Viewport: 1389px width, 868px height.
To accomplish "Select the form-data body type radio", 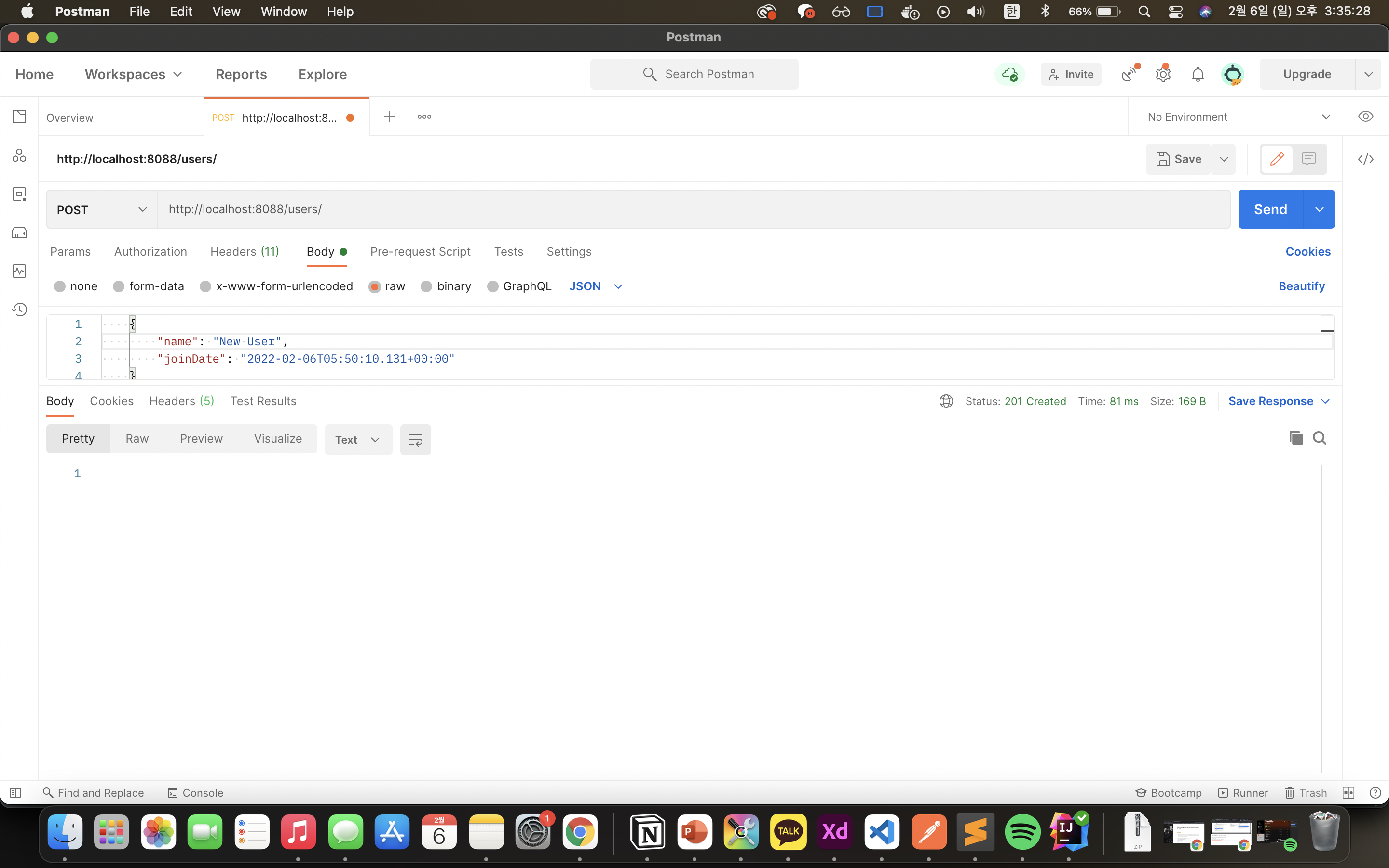I will (x=119, y=286).
